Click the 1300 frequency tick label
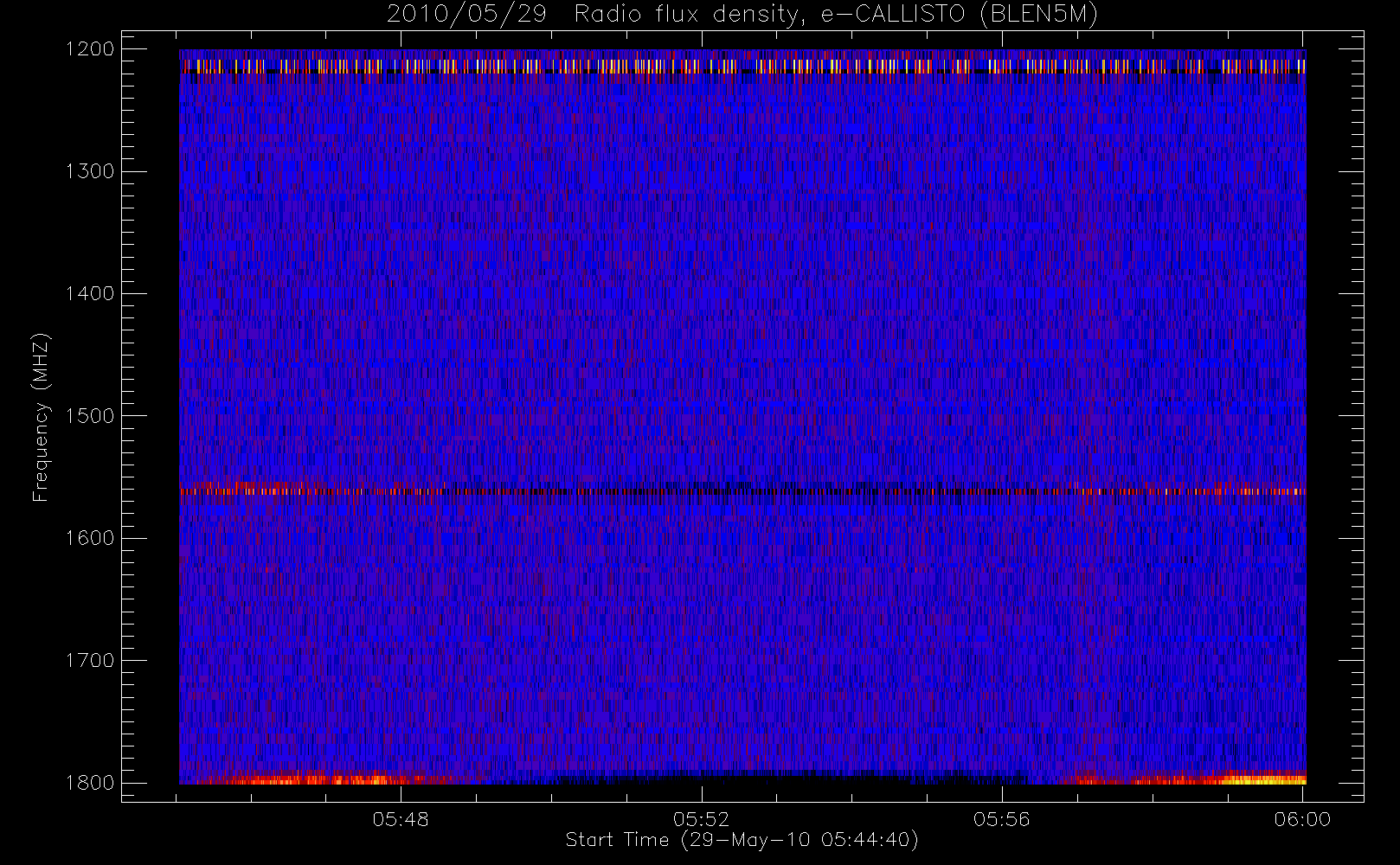This screenshot has width=1400, height=865. coord(90,171)
